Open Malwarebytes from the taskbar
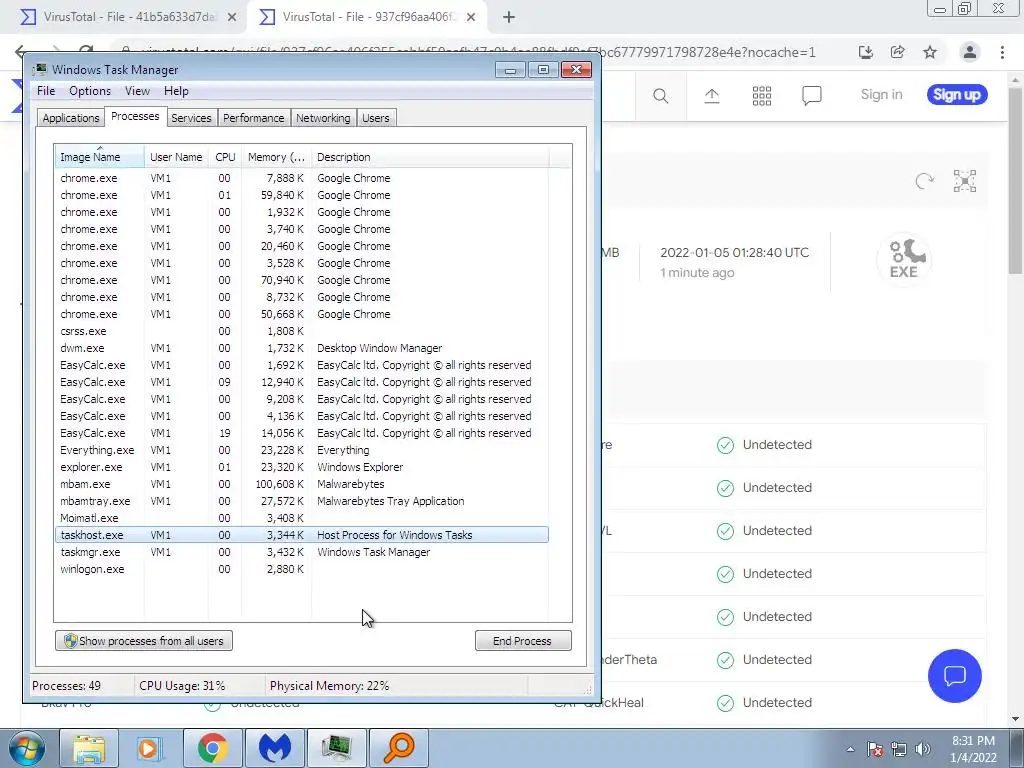This screenshot has width=1024, height=768. 274,748
